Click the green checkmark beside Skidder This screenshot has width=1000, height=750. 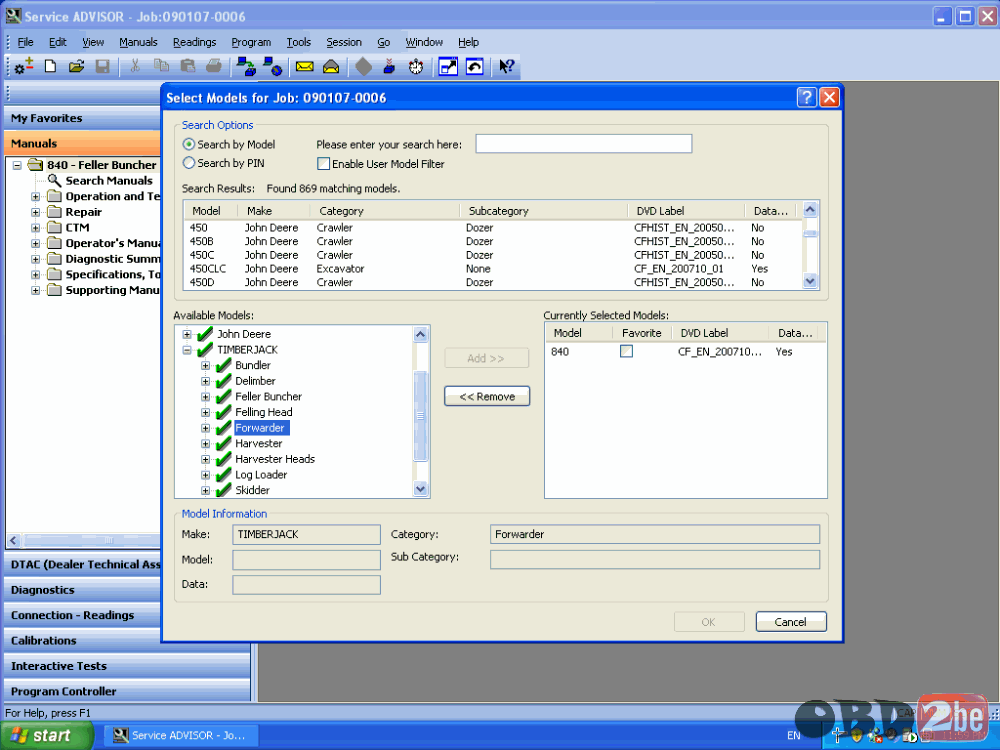tap(223, 490)
